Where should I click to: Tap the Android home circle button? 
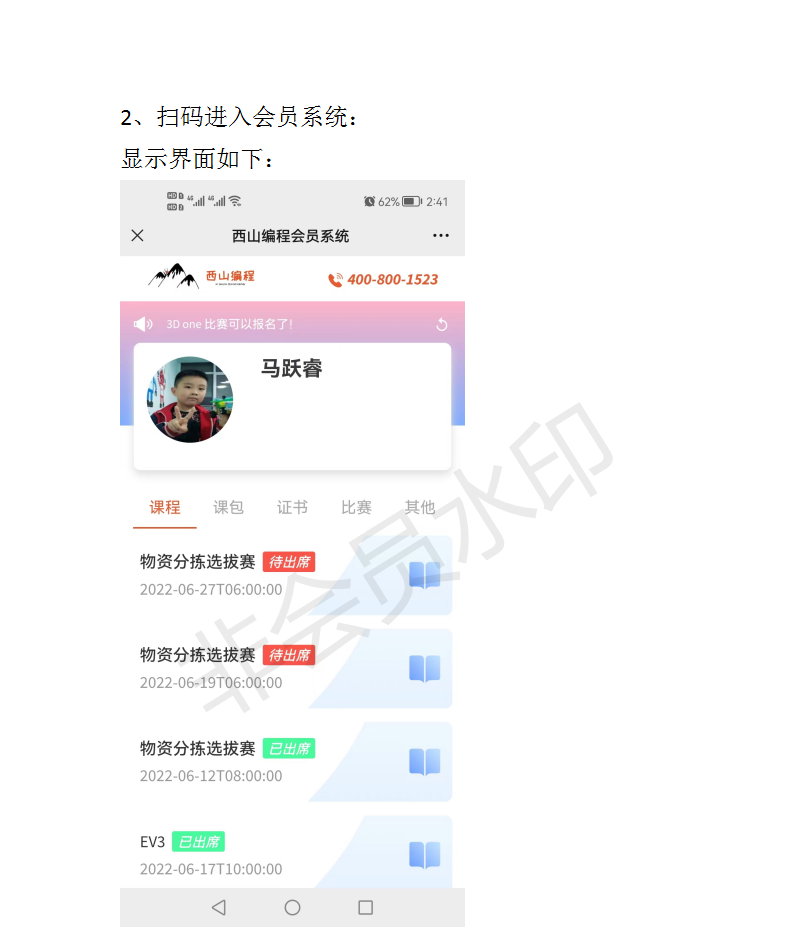[x=293, y=907]
